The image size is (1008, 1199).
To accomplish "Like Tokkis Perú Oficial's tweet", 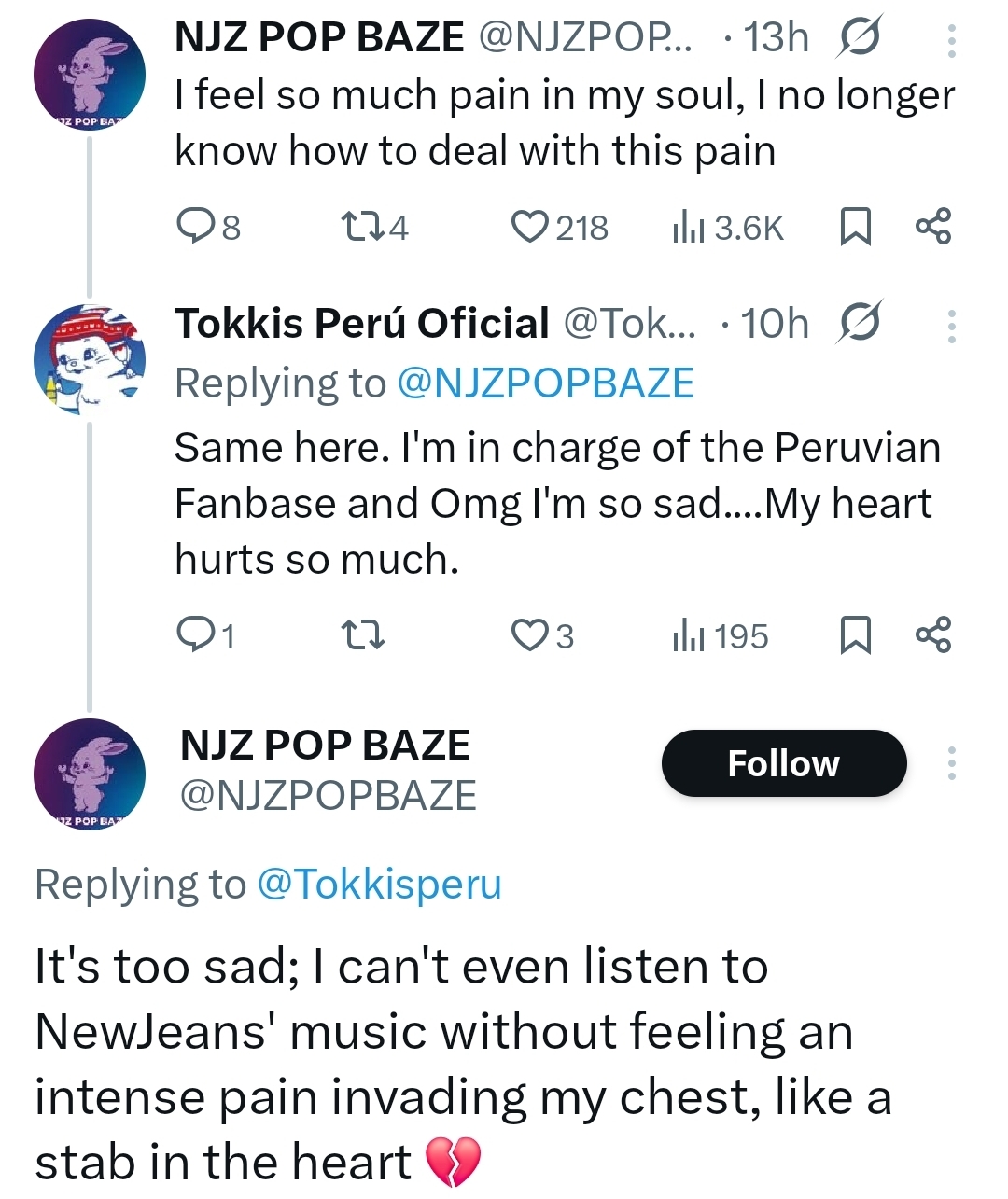I will 530,635.
